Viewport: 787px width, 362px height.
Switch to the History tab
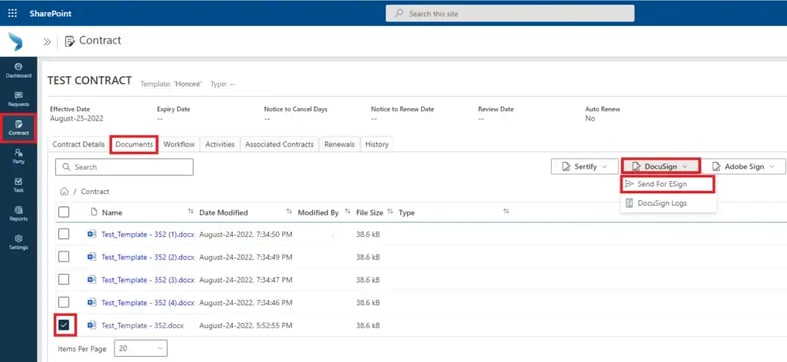(x=377, y=144)
